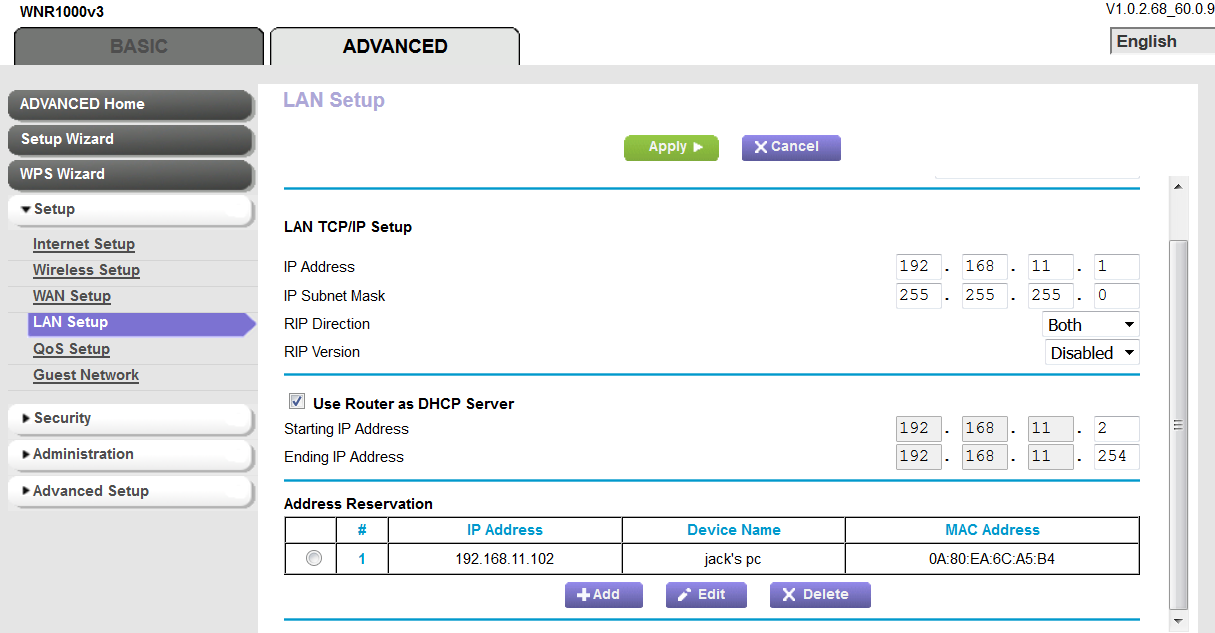The width and height of the screenshot is (1215, 633).
Task: Open the RIP Version dropdown
Action: pos(1091,353)
